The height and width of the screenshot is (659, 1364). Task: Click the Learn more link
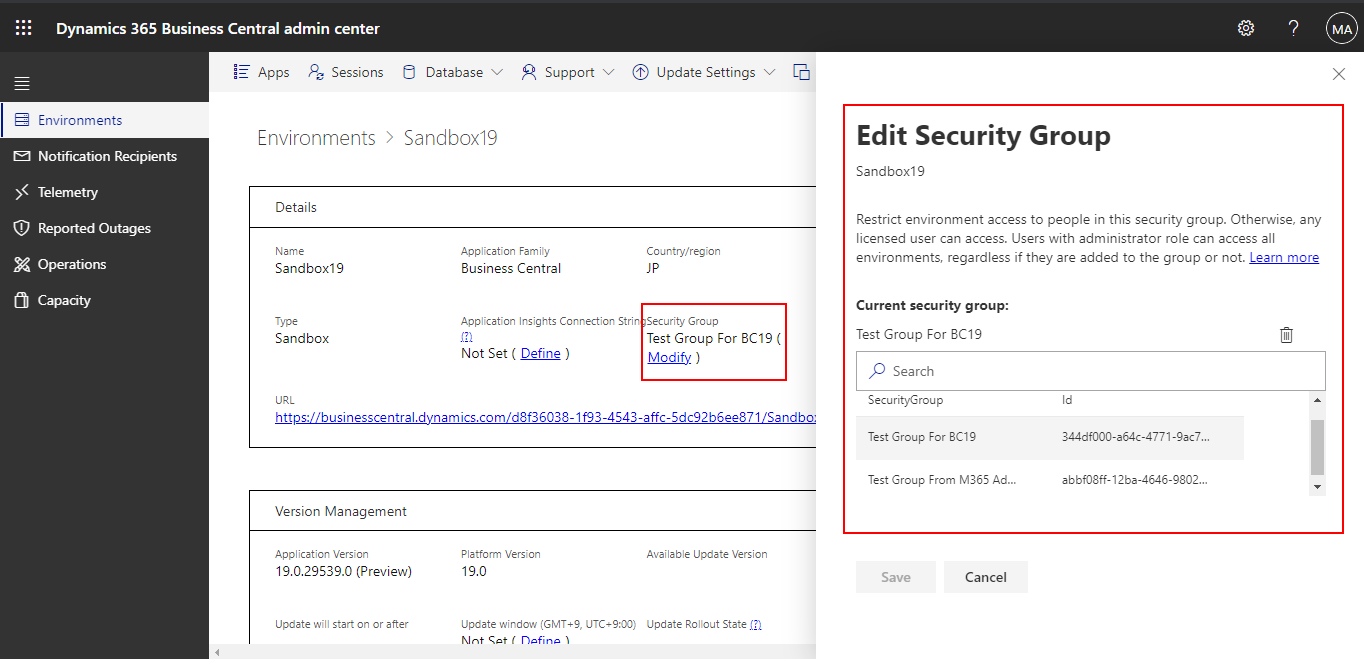[x=1284, y=257]
